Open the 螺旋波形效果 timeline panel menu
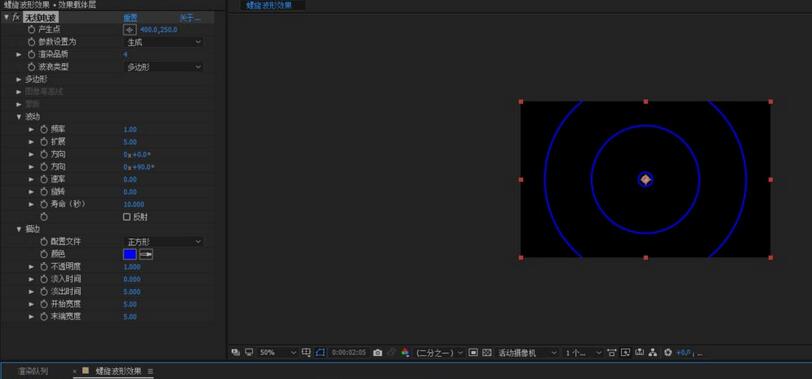Screen dimensions: 812x379 click(150, 371)
